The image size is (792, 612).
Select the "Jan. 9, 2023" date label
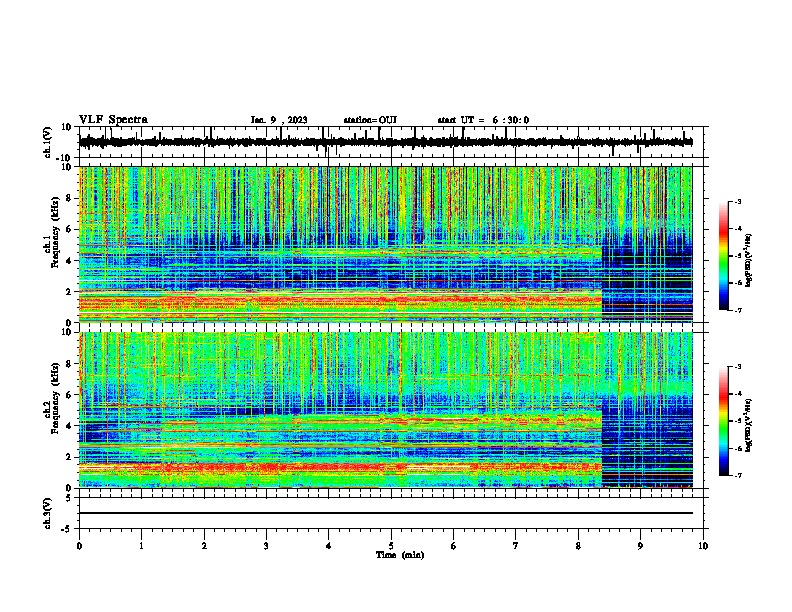pyautogui.click(x=279, y=120)
